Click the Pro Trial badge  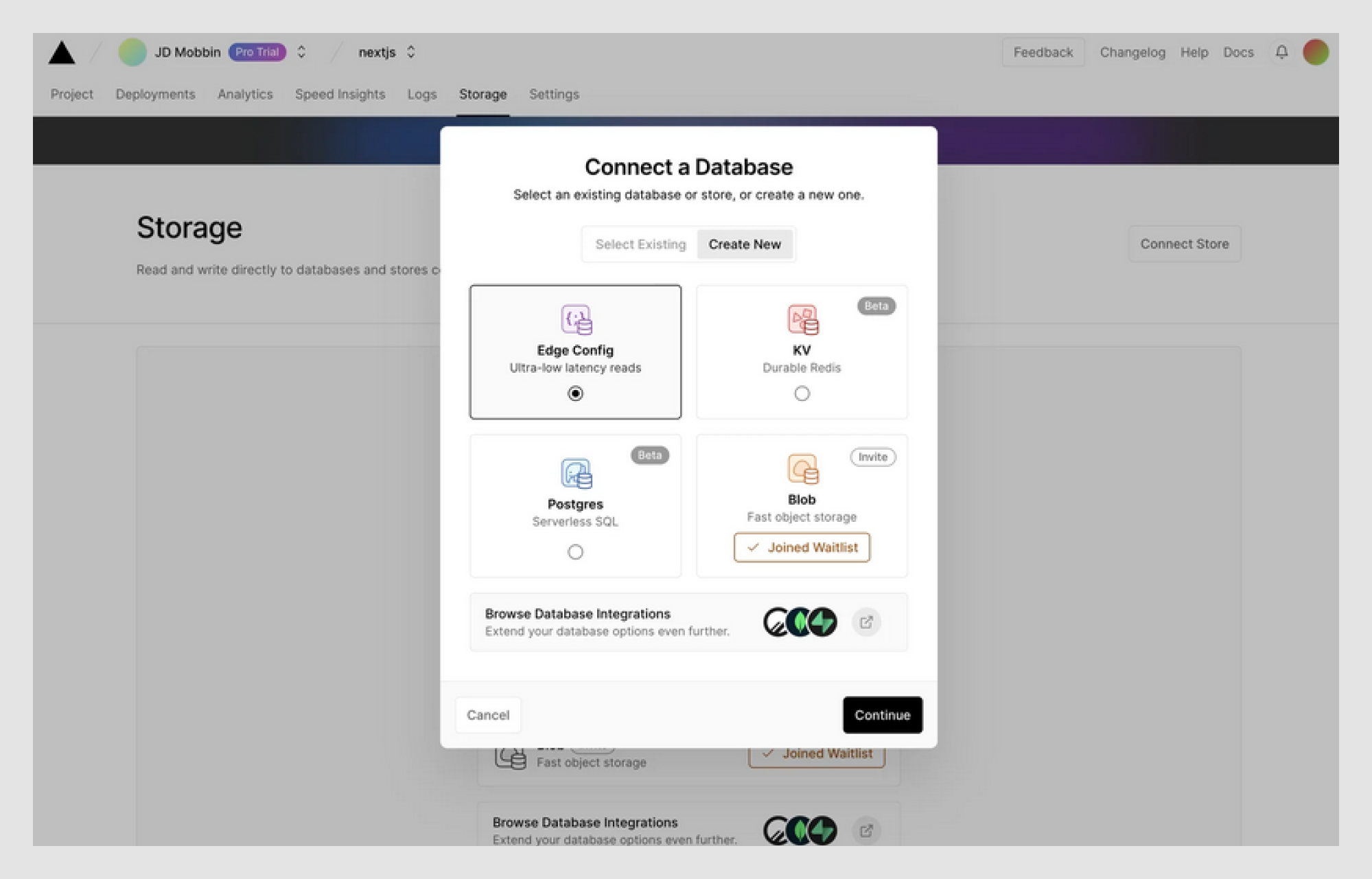(257, 52)
